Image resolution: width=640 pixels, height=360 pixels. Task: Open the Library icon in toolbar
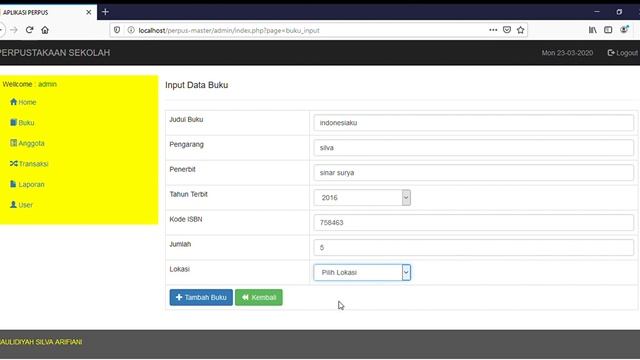click(x=593, y=30)
